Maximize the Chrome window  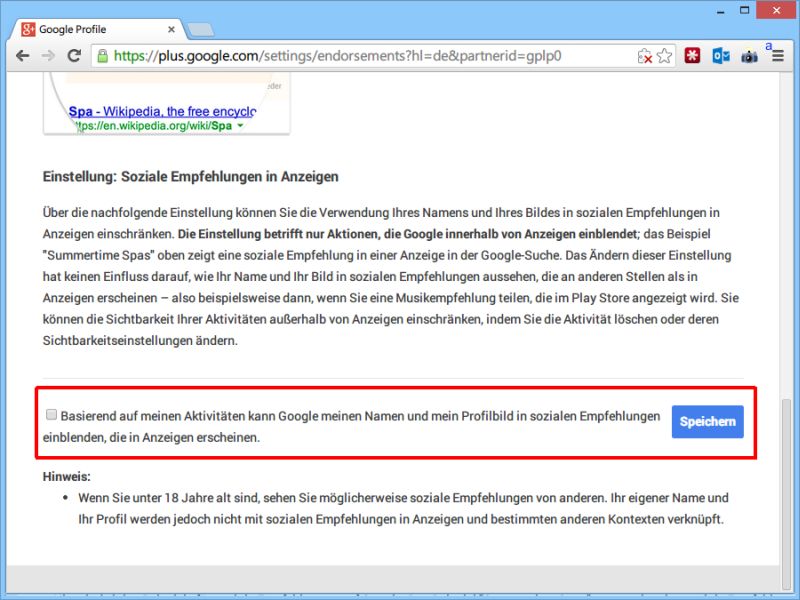point(744,11)
